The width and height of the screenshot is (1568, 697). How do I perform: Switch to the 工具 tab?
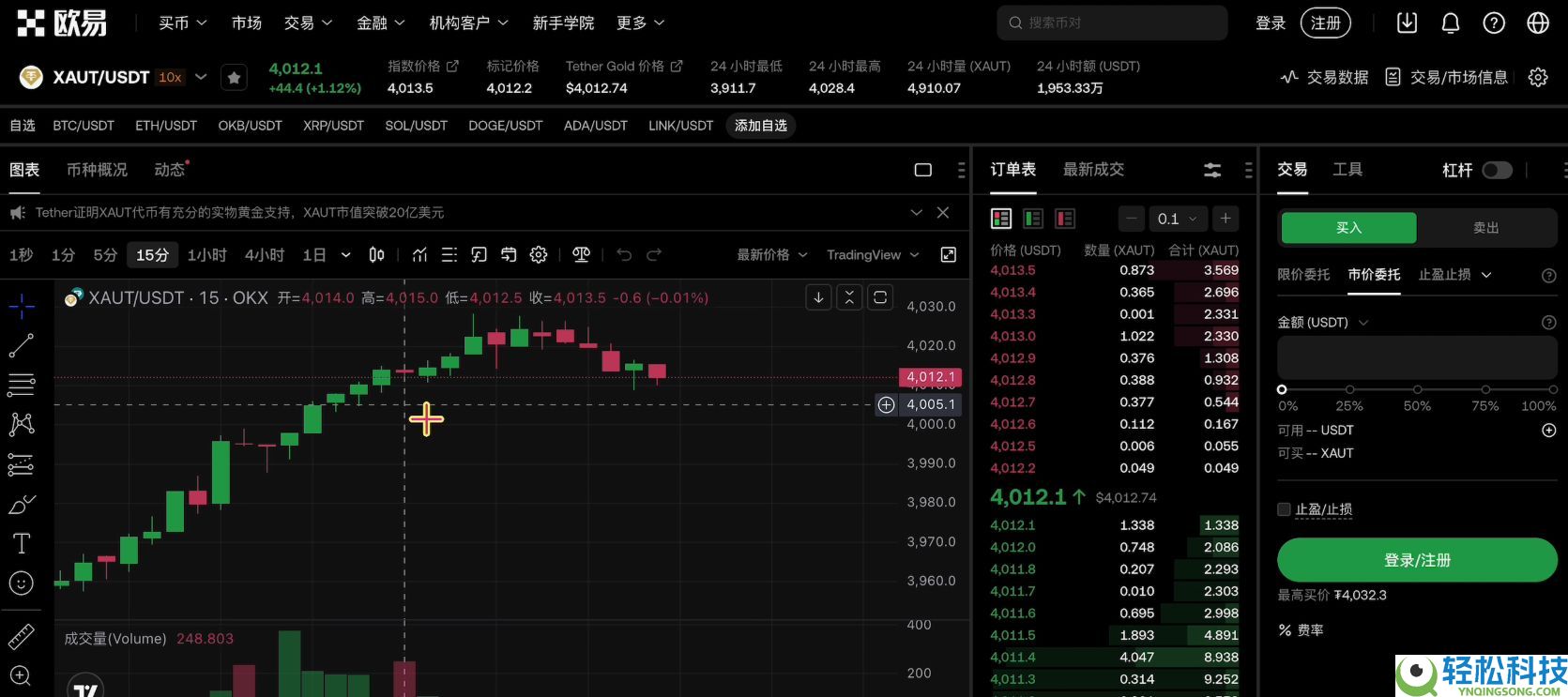pos(1347,170)
